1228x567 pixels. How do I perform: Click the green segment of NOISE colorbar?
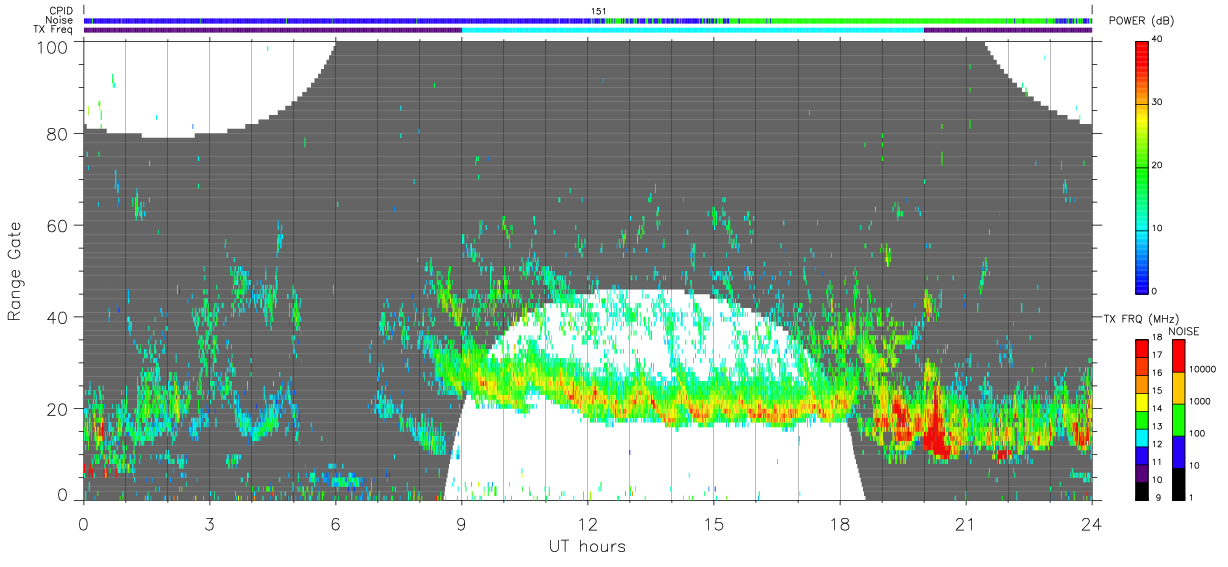[1178, 419]
